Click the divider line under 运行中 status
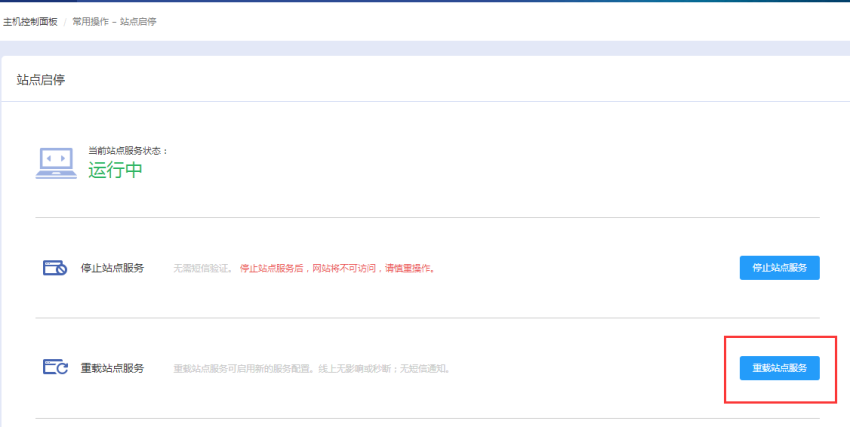 pos(427,217)
